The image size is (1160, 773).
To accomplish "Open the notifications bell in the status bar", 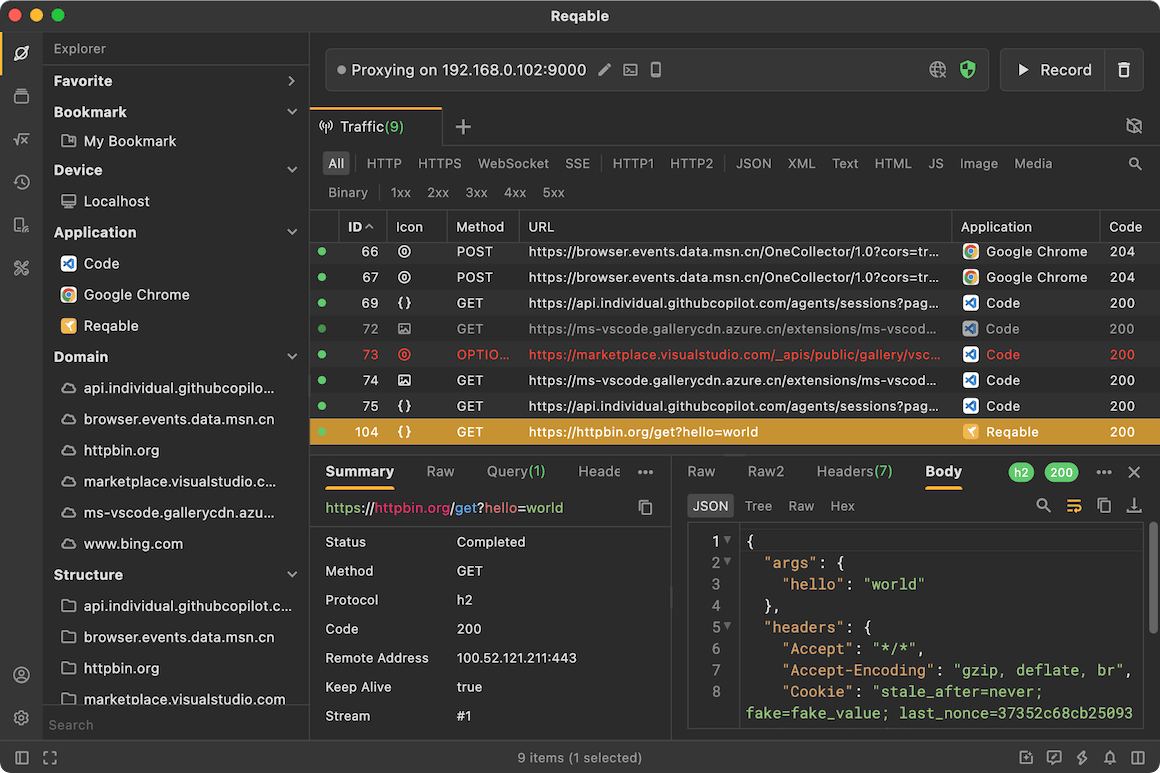I will click(x=1110, y=757).
